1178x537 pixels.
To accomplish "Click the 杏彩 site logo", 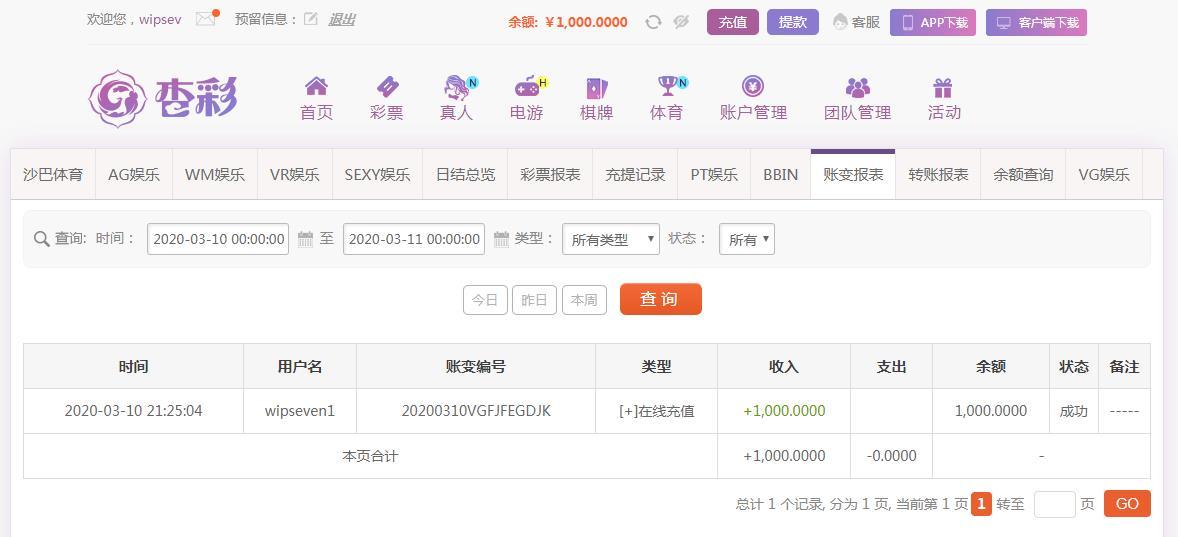I will 163,98.
